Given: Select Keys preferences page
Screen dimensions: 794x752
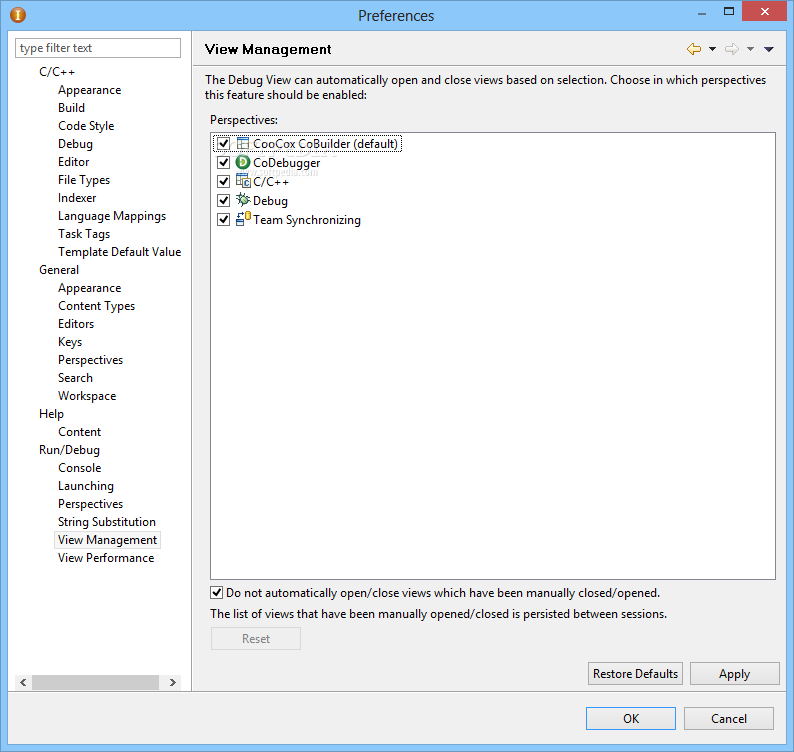Looking at the screenshot, I should (x=70, y=342).
